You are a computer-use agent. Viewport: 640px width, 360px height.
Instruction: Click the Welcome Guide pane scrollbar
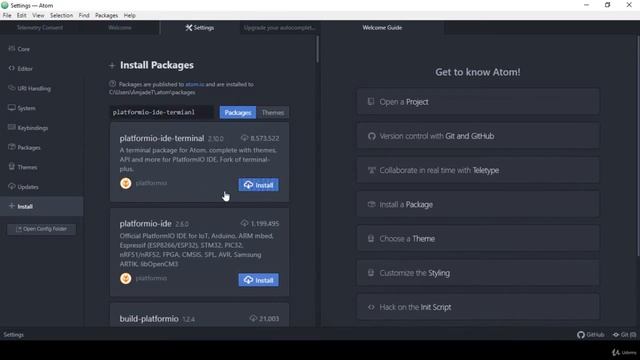tap(638, 146)
